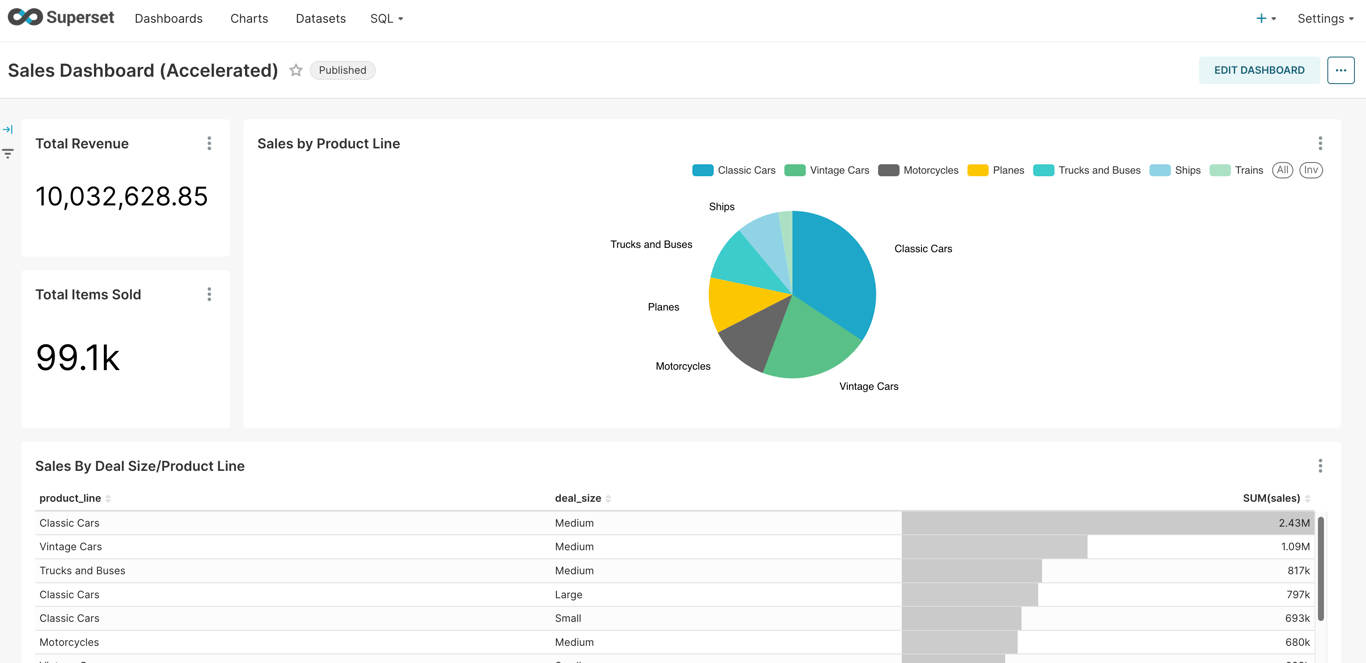Viewport: 1366px width, 663px height.
Task: Sort table by deal_size column arrows
Action: pyautogui.click(x=608, y=498)
